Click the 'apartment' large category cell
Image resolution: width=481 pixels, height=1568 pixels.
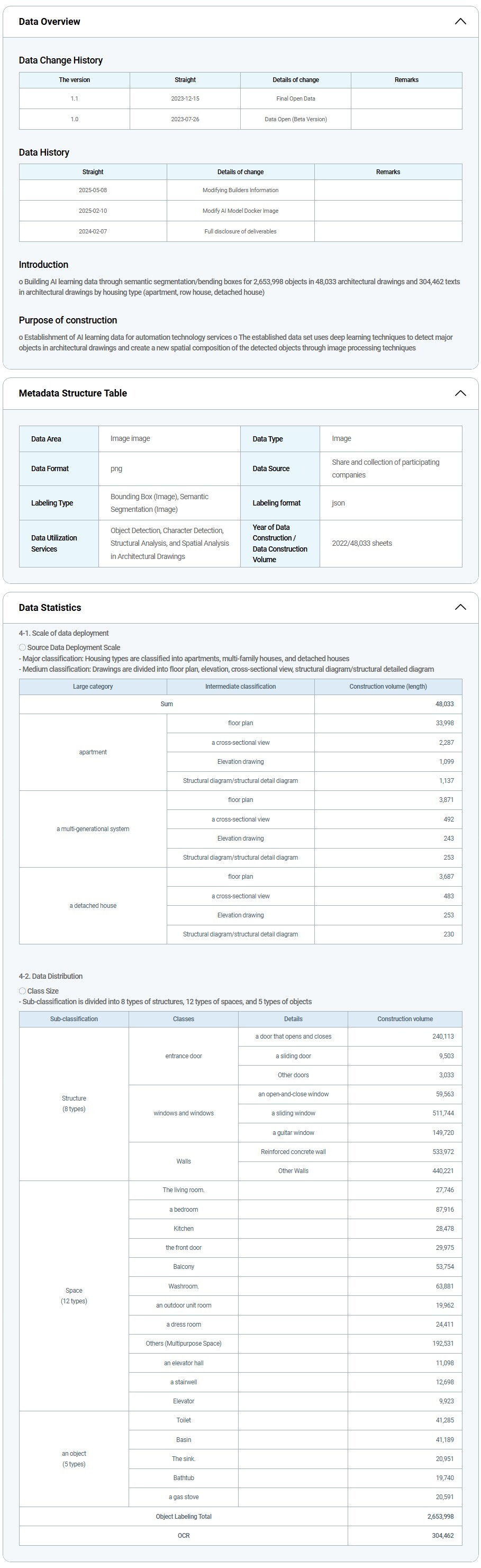(93, 752)
